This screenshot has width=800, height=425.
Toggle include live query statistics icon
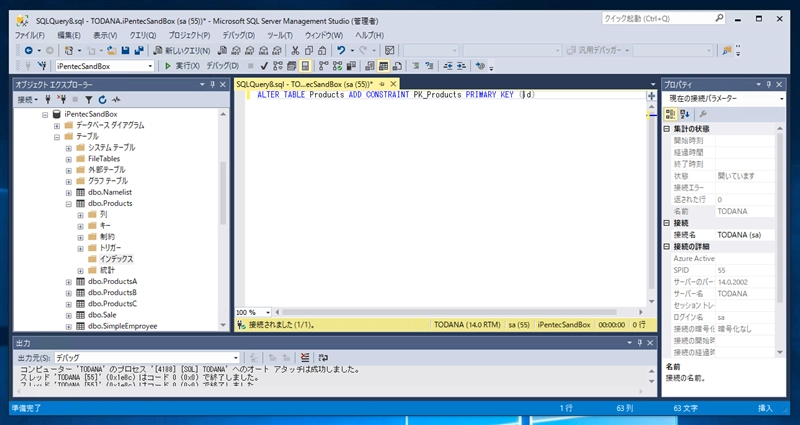pos(337,66)
